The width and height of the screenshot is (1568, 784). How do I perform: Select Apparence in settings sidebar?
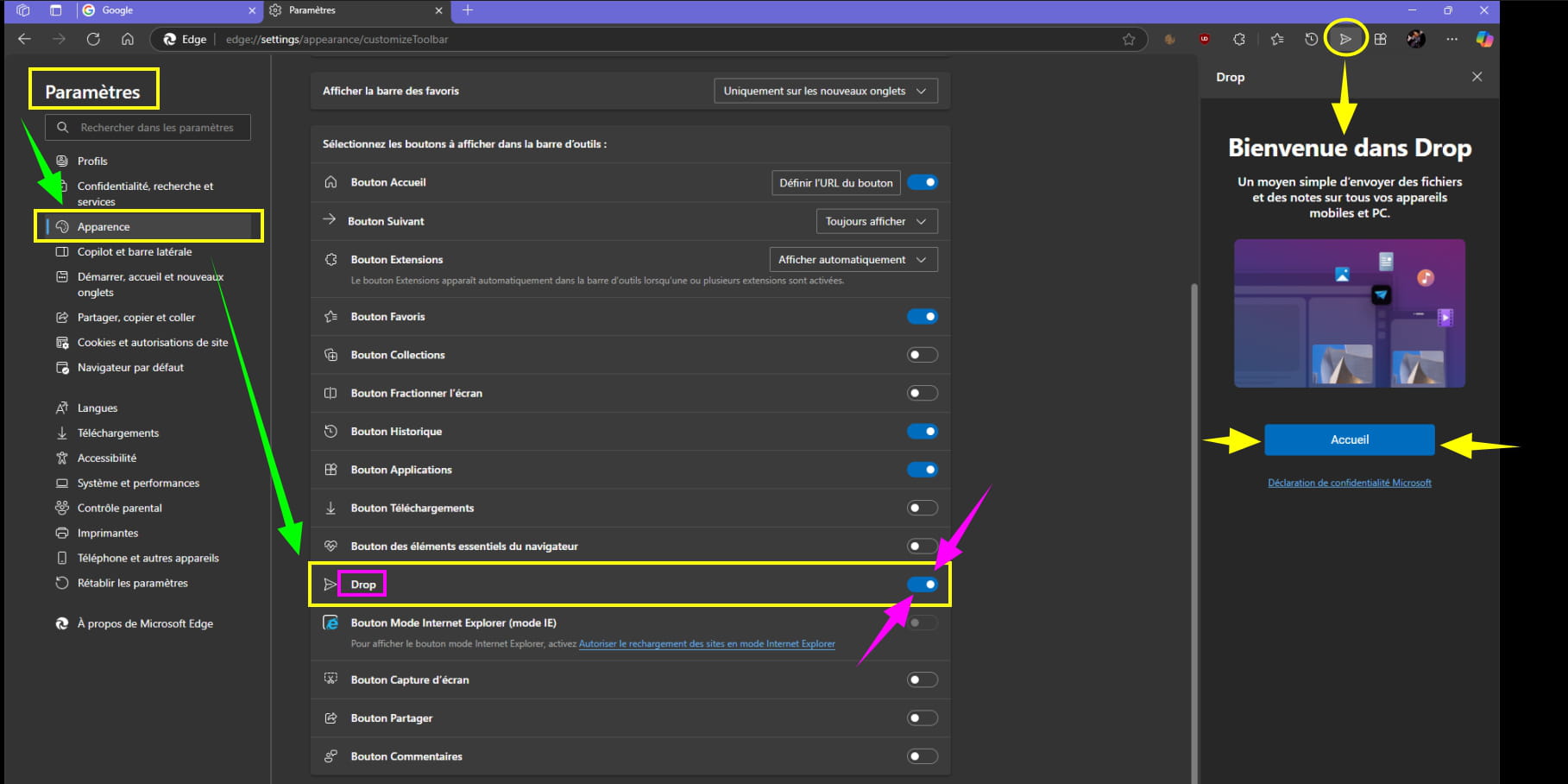(x=148, y=226)
